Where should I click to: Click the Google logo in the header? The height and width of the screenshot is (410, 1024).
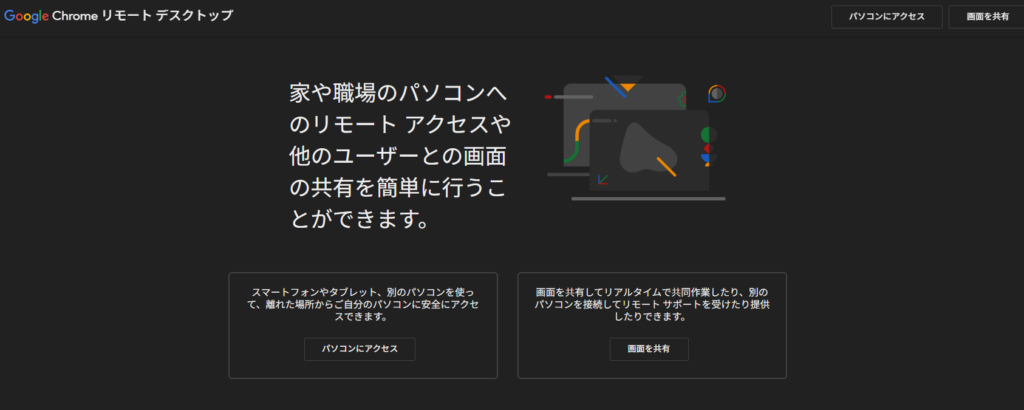(26, 16)
